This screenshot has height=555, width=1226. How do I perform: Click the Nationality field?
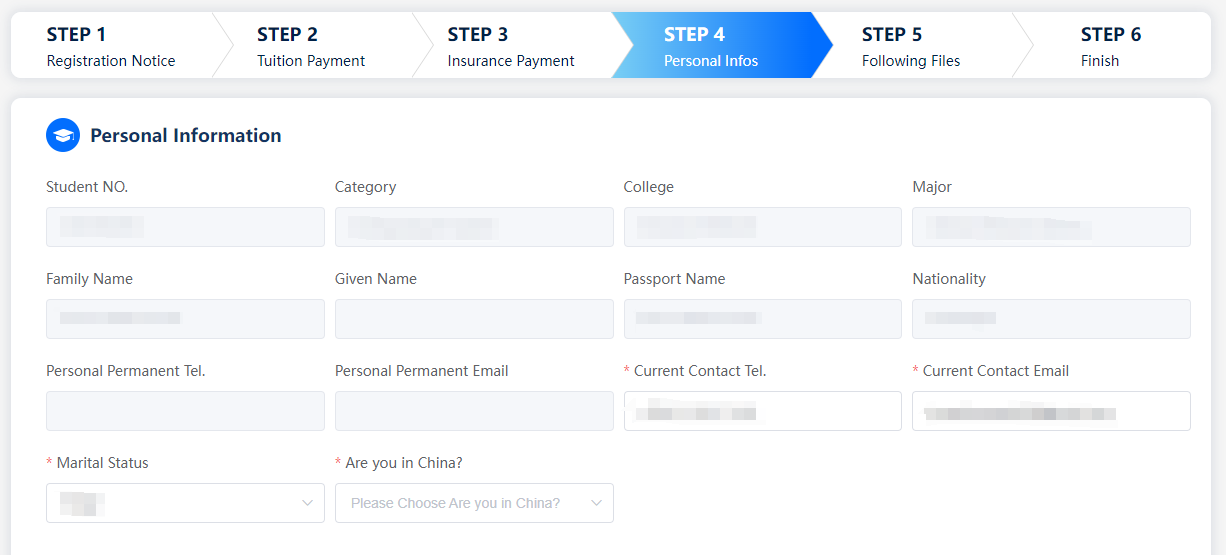tap(1051, 319)
